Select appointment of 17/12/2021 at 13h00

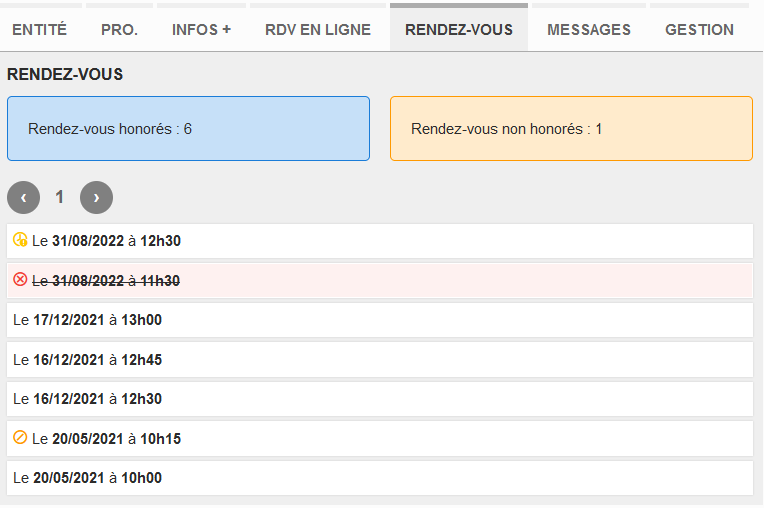380,320
